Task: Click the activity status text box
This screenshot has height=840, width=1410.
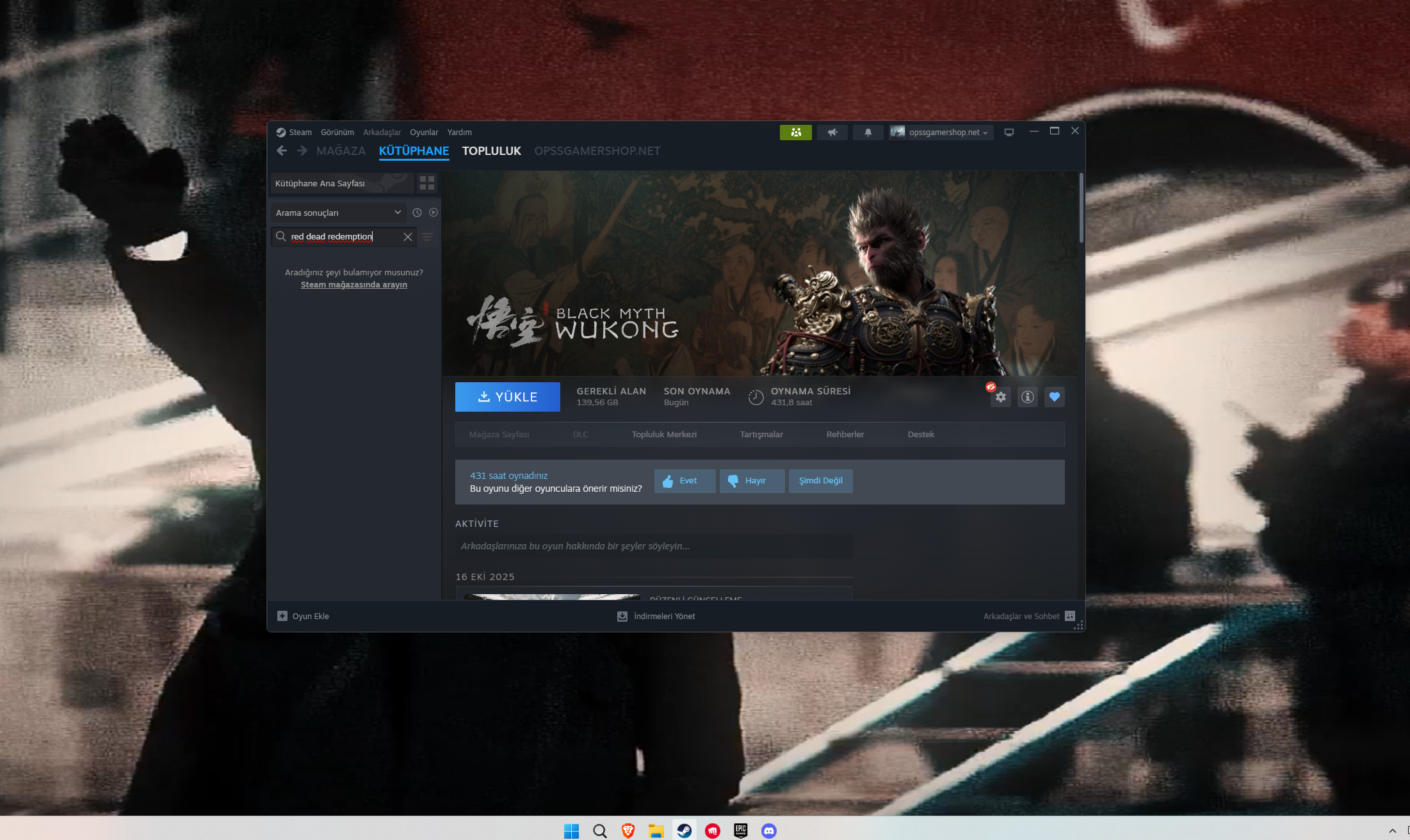Action: 654,546
